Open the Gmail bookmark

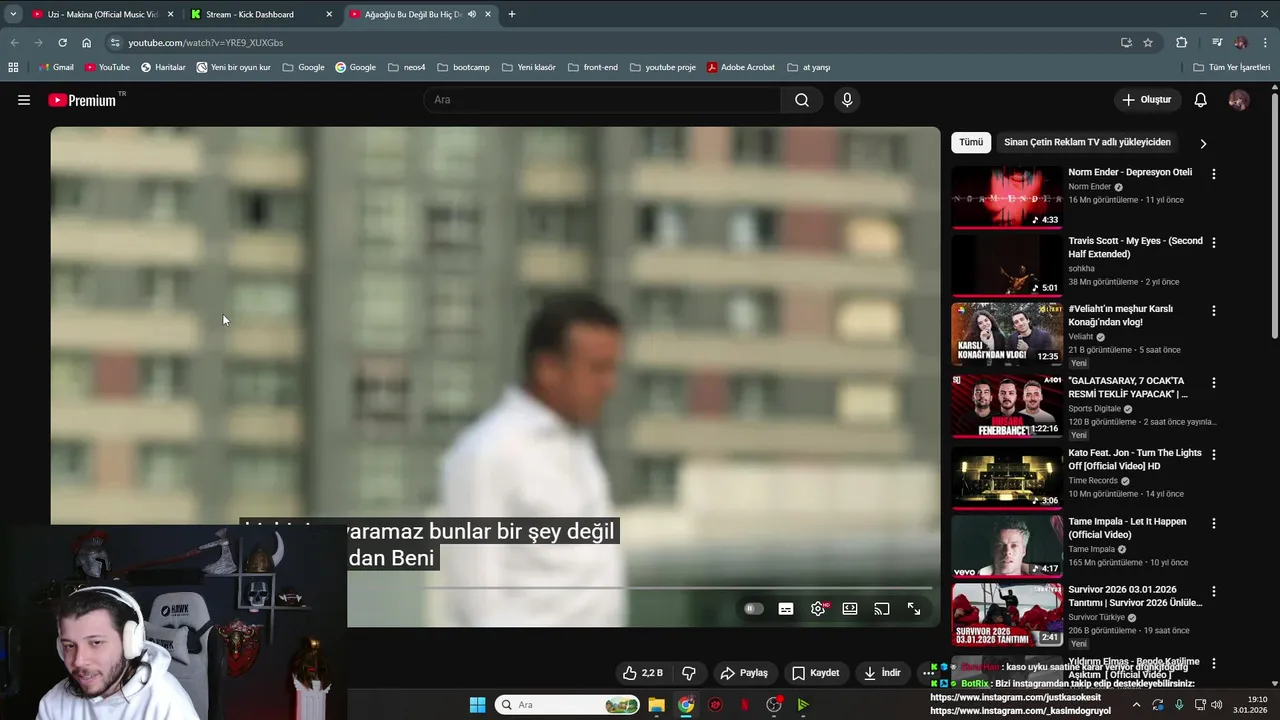56,67
